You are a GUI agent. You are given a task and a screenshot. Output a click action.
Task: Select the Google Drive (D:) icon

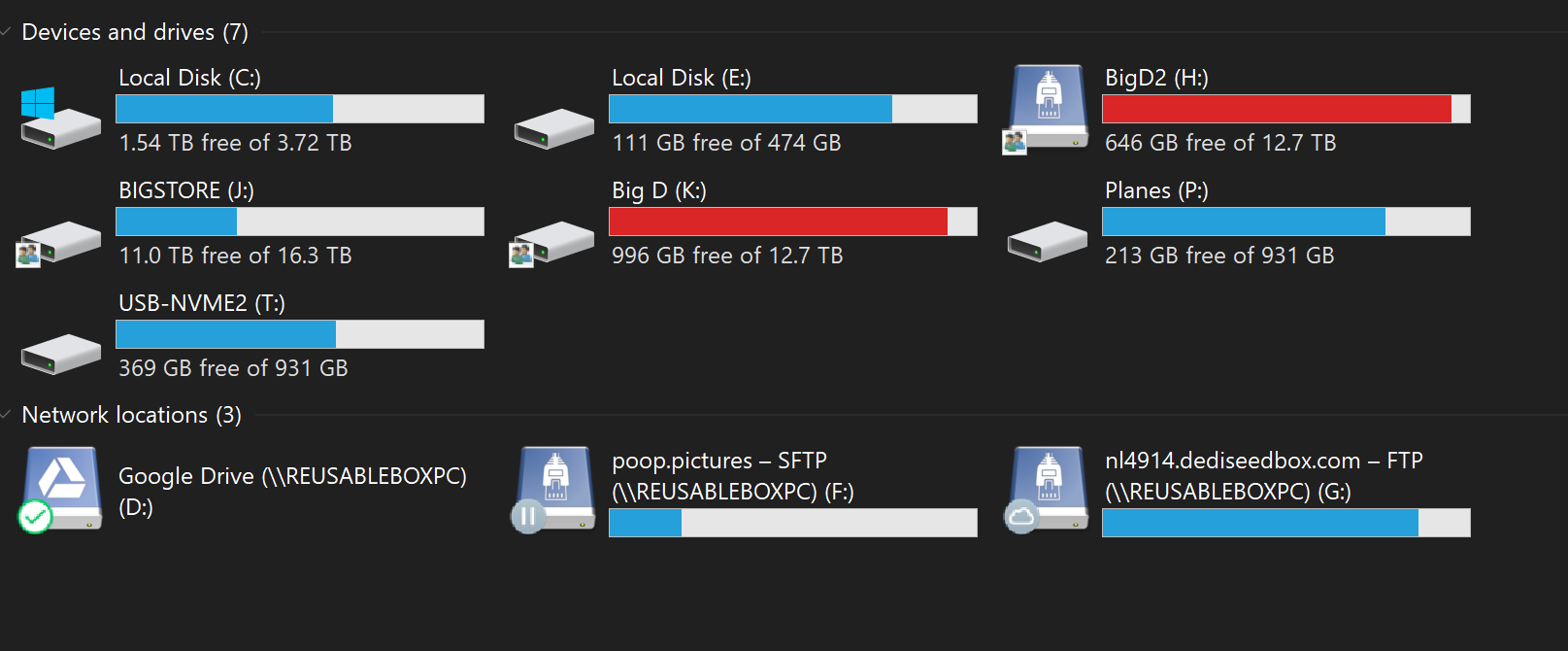(60, 490)
